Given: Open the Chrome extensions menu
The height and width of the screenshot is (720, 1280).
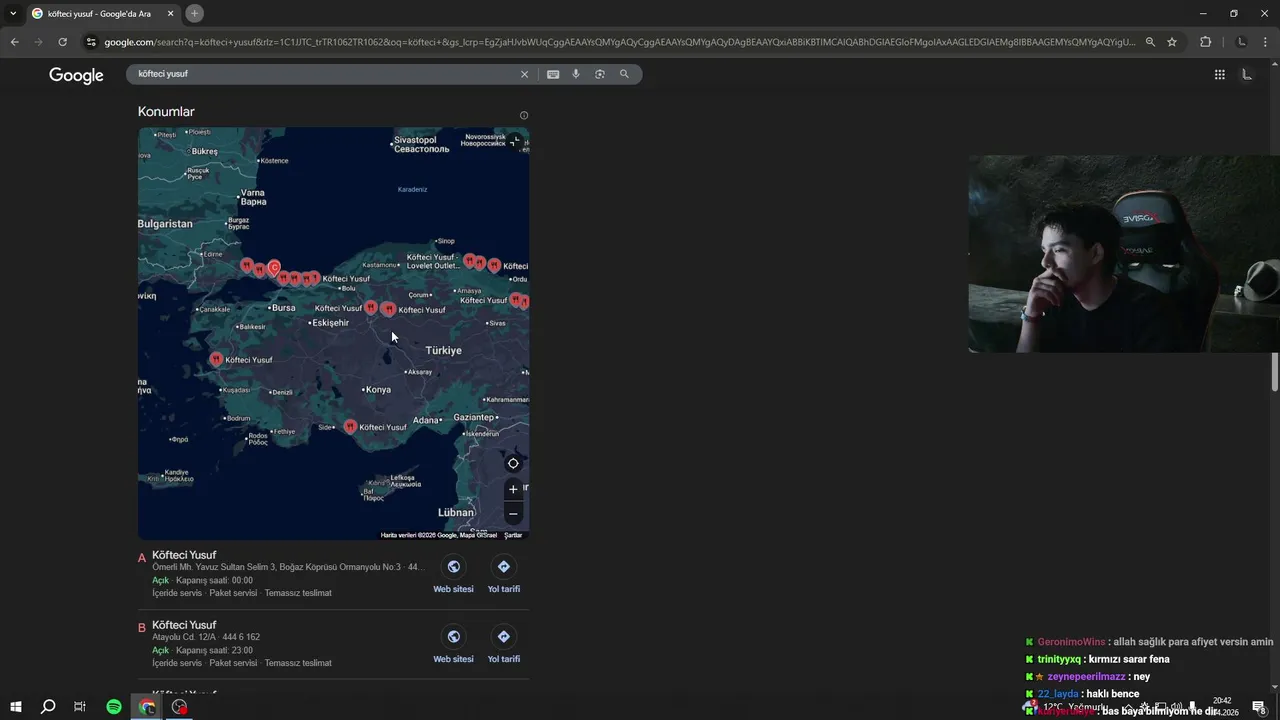Looking at the screenshot, I should click(1205, 42).
